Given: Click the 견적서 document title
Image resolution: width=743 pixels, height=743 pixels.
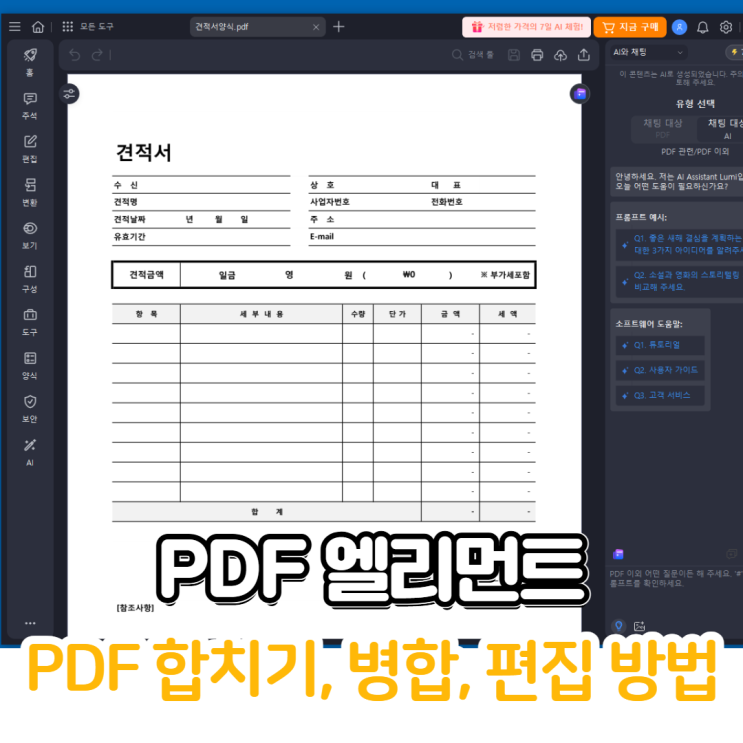Looking at the screenshot, I should [x=144, y=153].
